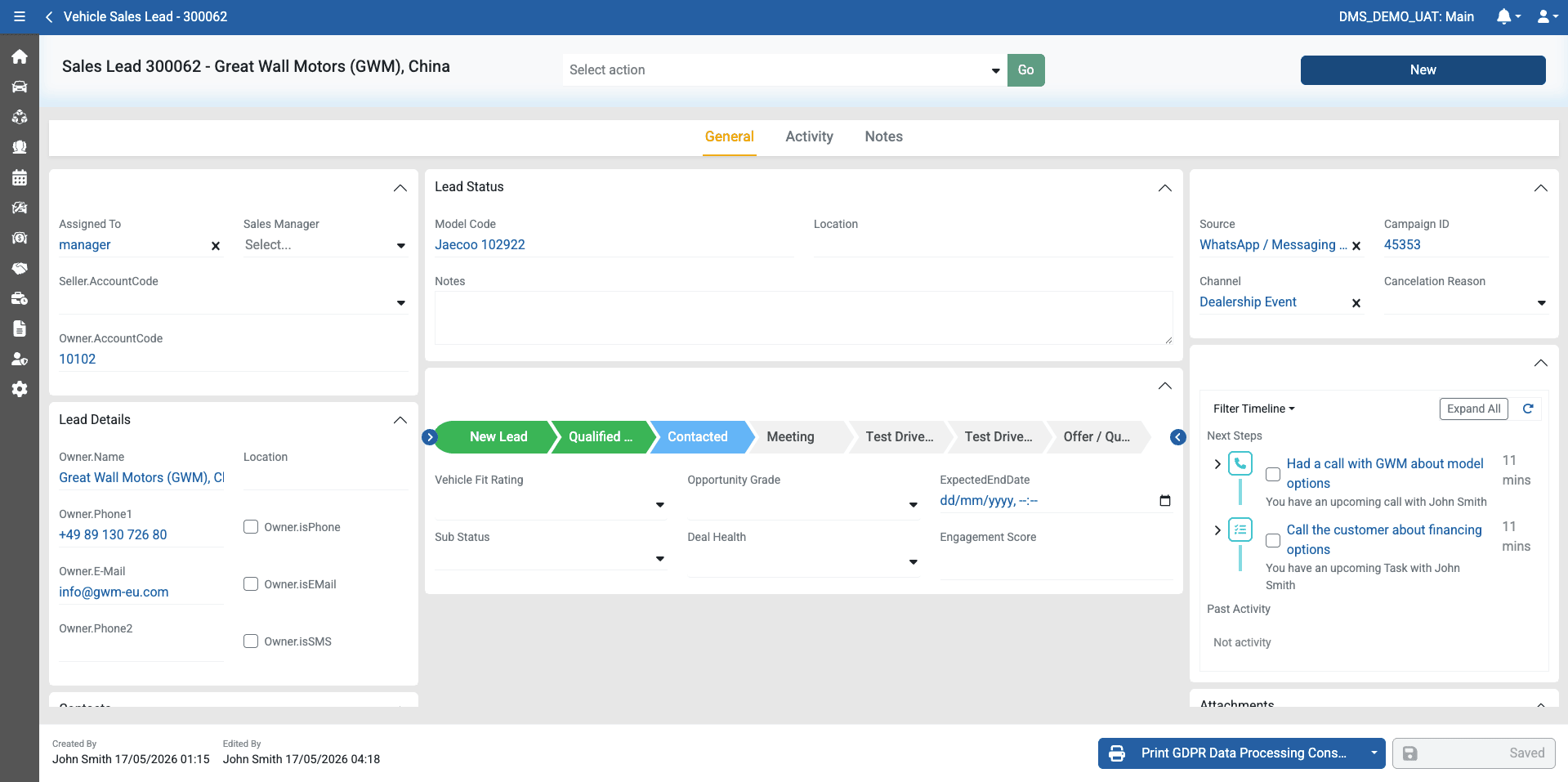
Task: Switch to the Notes tab
Action: tap(883, 136)
